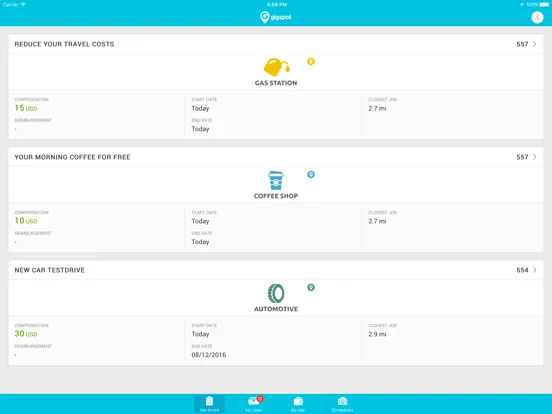
Task: Switch to the Job board tab
Action: [209, 404]
